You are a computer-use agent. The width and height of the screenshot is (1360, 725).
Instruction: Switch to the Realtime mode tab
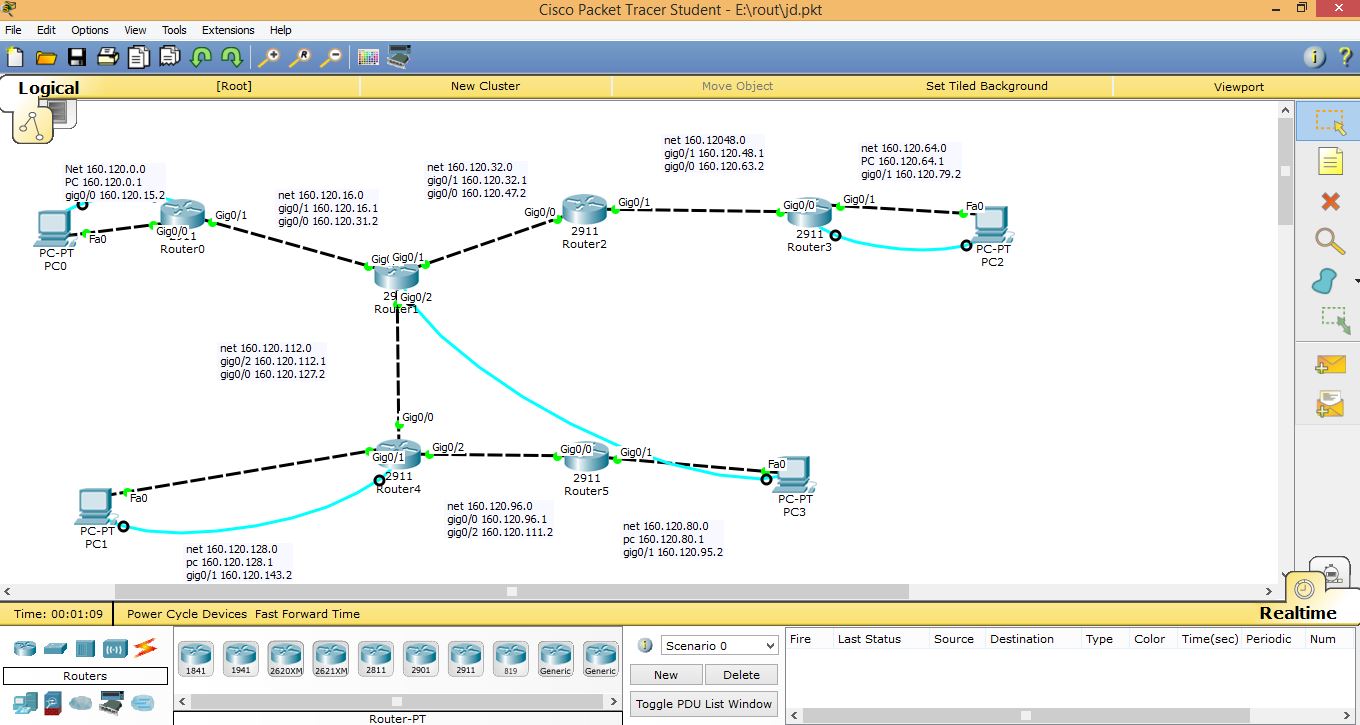[1297, 613]
